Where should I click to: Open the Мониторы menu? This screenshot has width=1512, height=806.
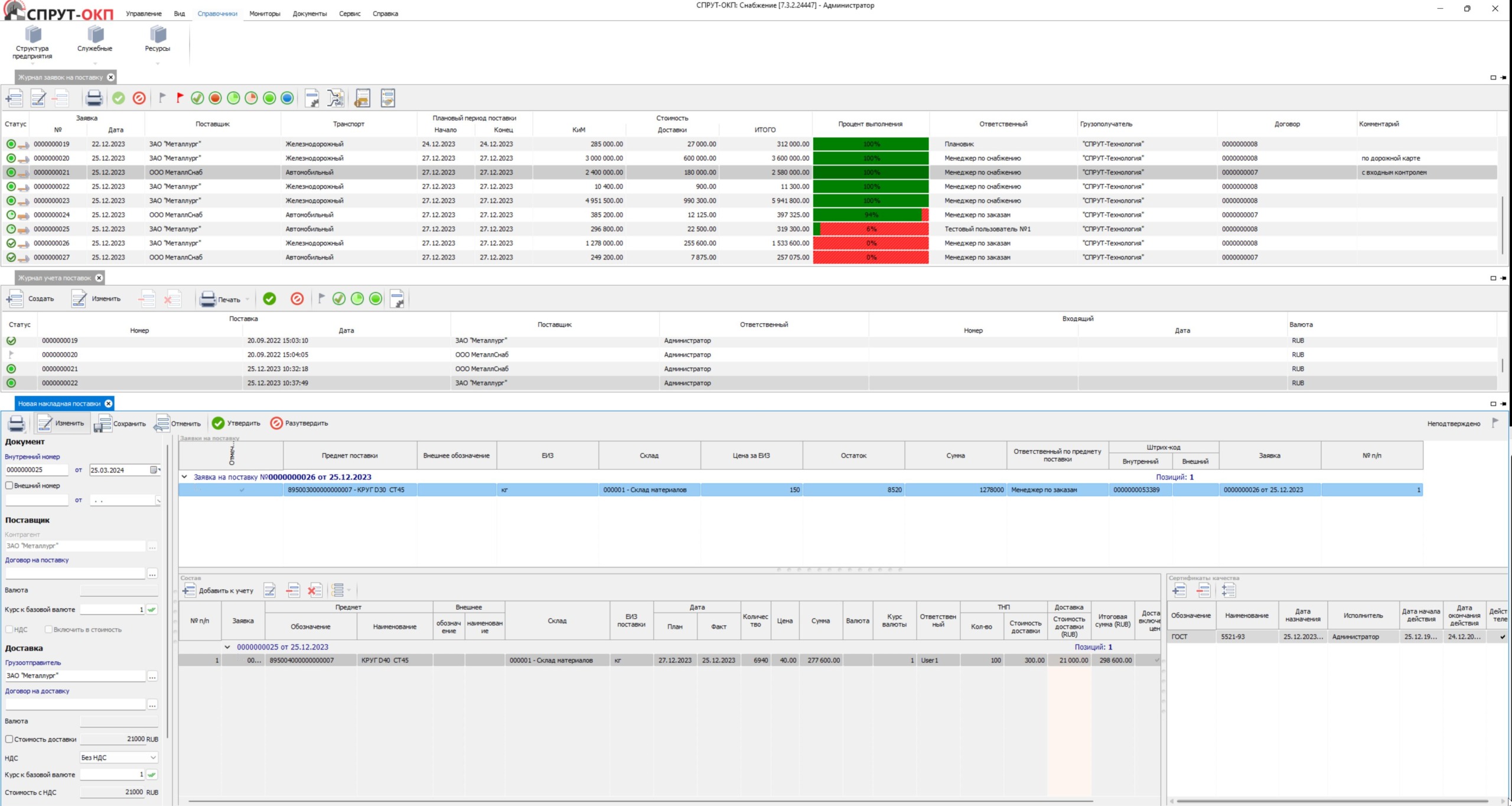coord(264,14)
